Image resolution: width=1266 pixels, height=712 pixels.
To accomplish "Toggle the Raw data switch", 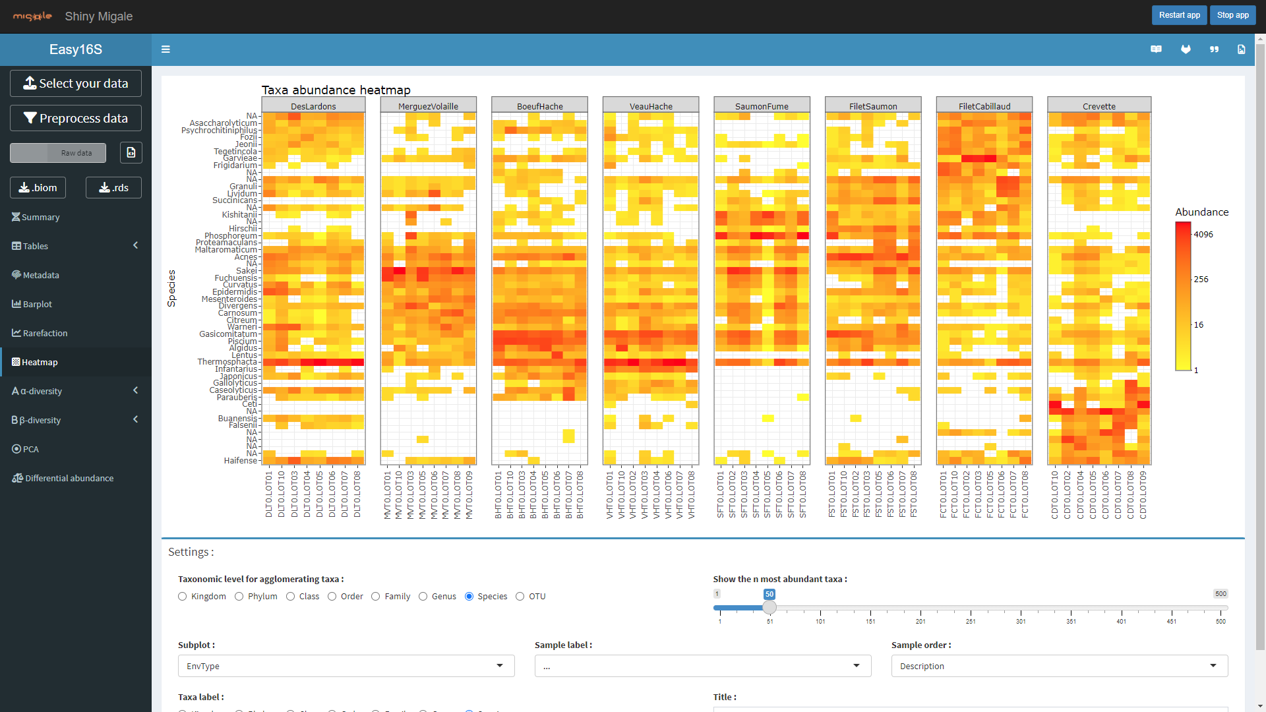I will pos(58,153).
